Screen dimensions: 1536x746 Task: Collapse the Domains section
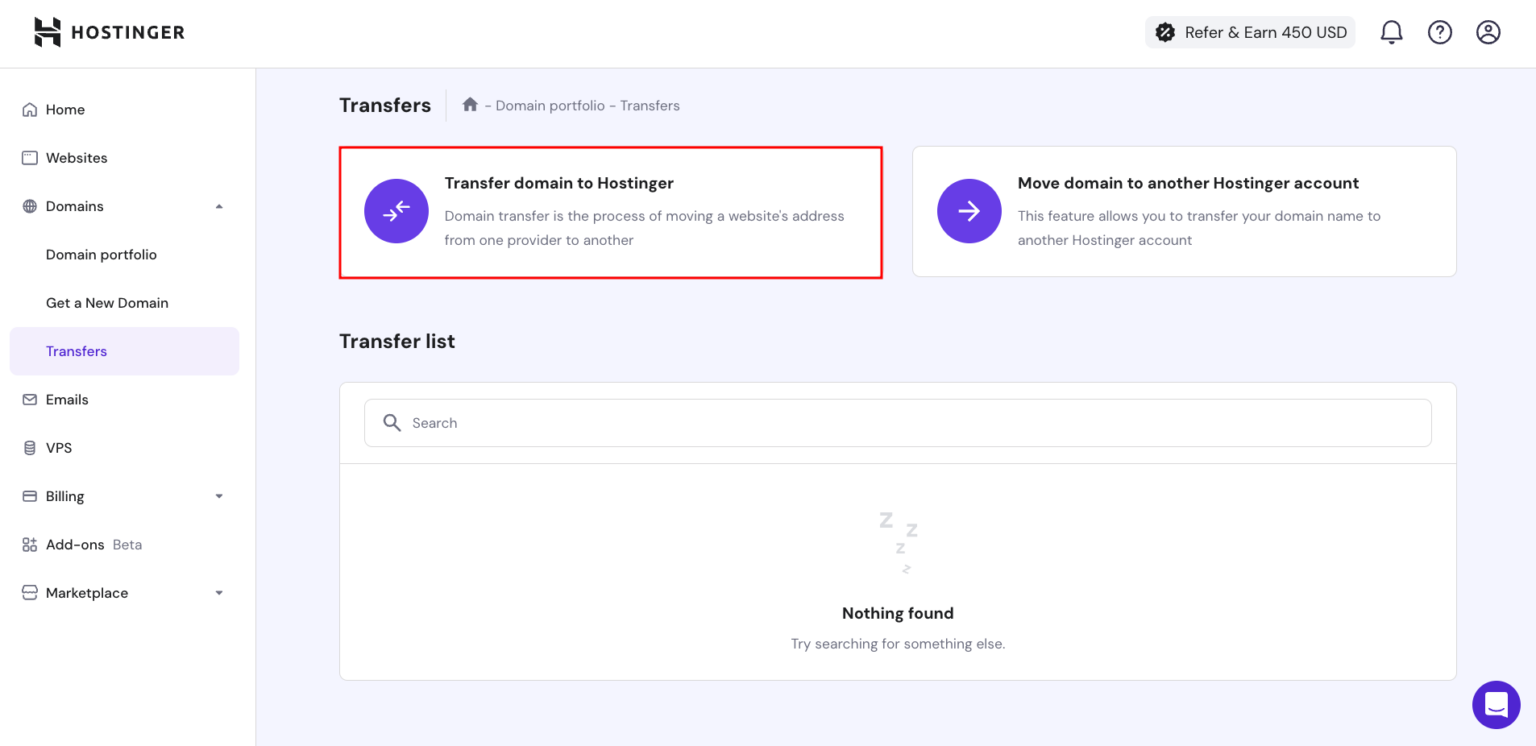(x=219, y=206)
